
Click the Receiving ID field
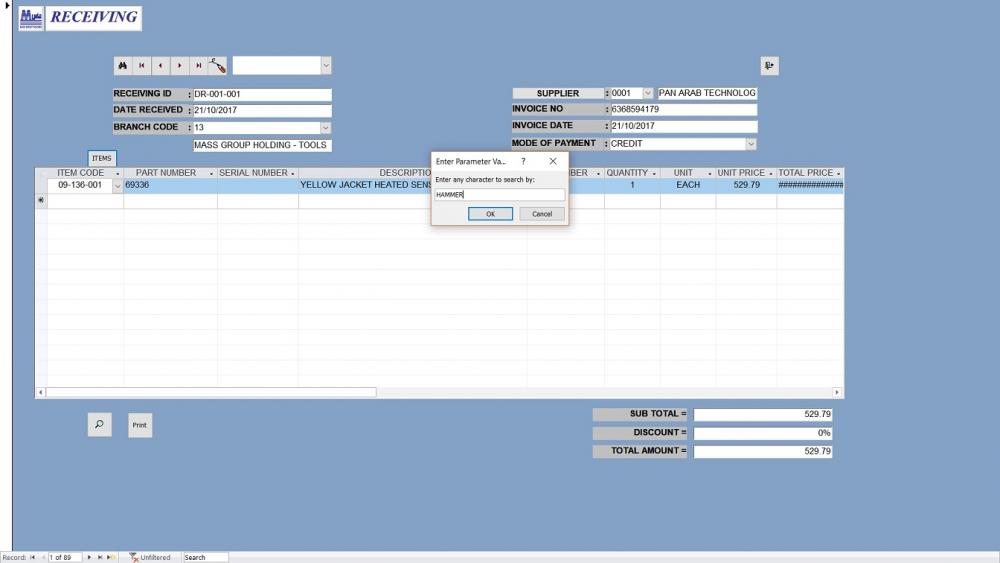[262, 94]
